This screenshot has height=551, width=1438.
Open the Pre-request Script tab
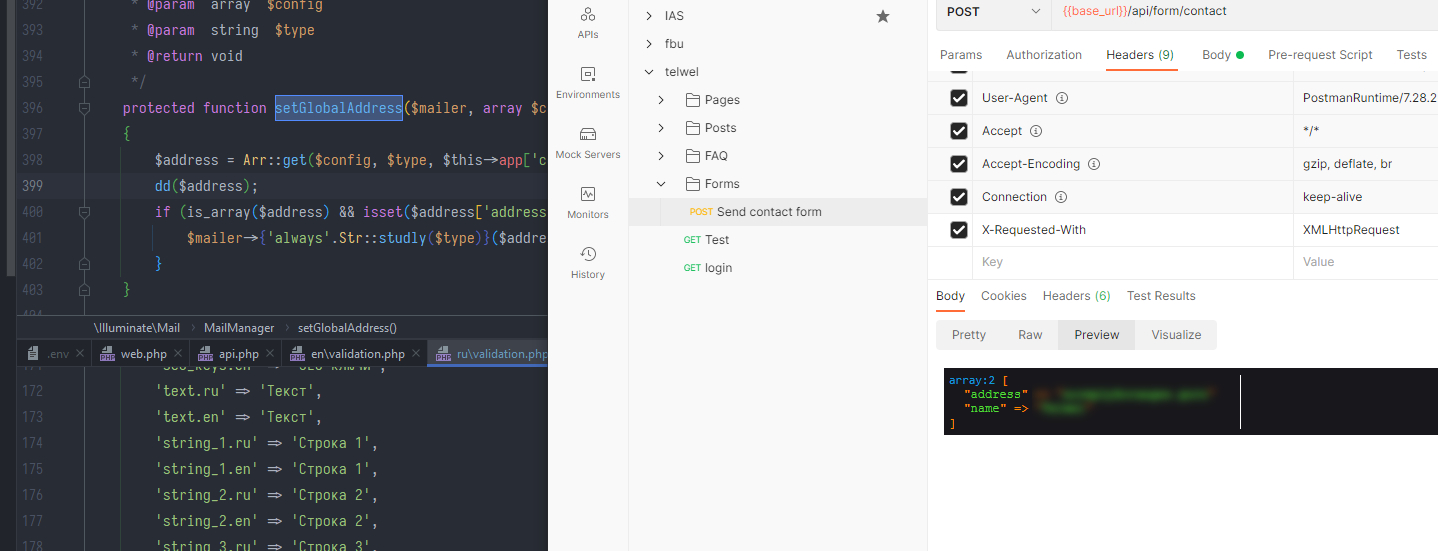[1320, 55]
